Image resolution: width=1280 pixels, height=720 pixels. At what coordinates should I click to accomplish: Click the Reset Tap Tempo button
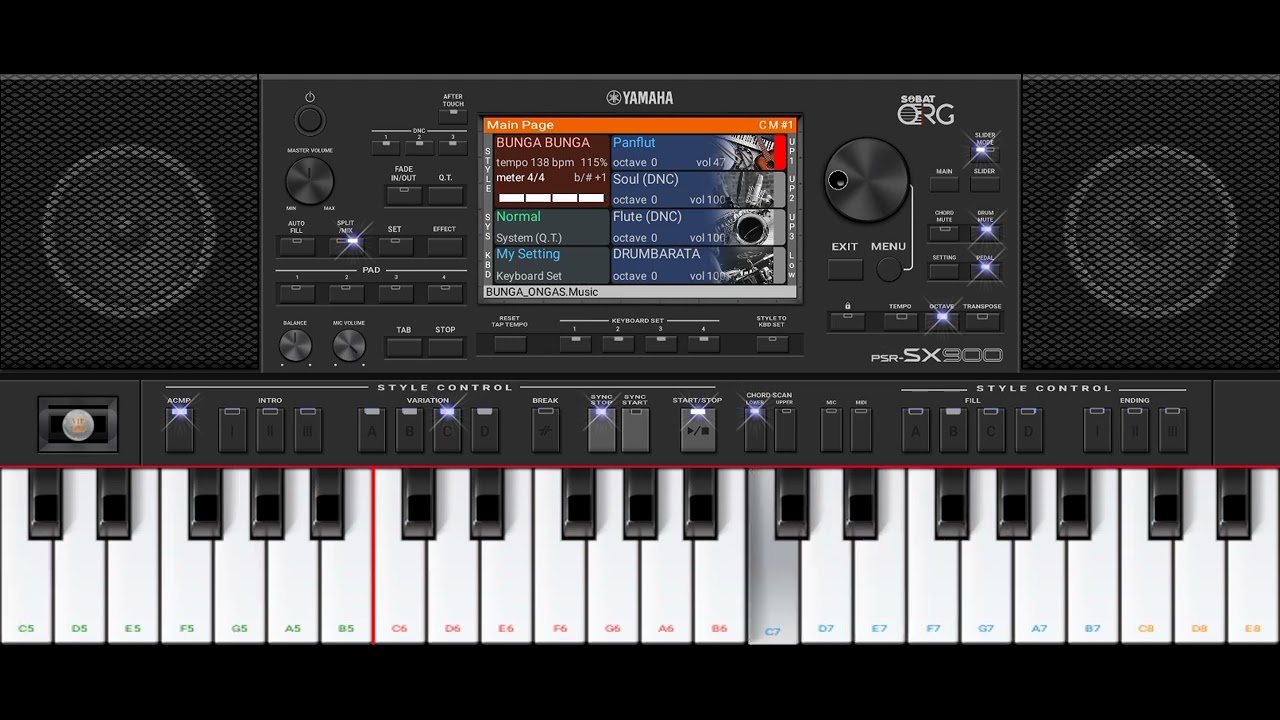point(510,343)
